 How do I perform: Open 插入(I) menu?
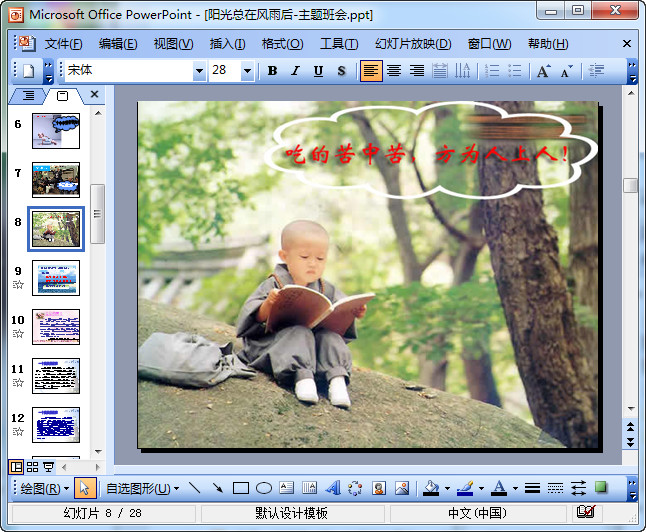227,44
